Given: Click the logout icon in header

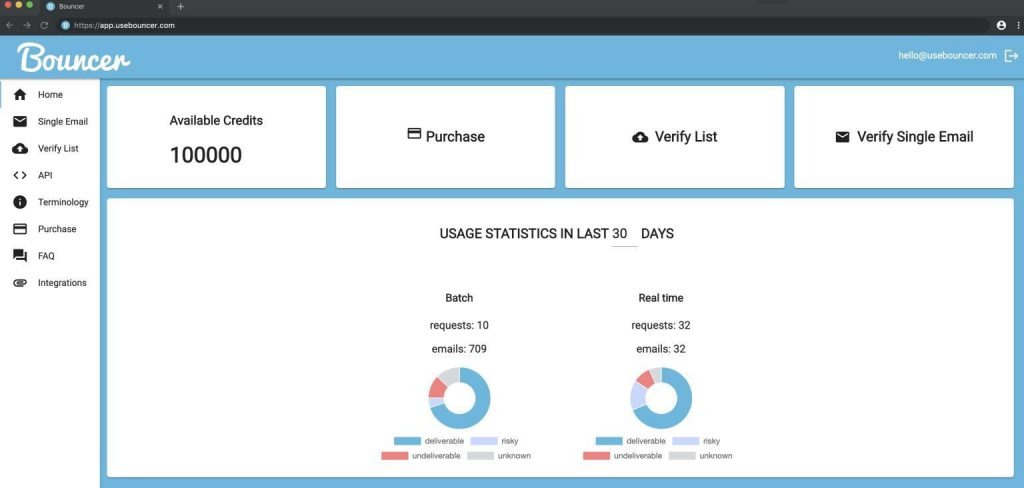Looking at the screenshot, I should [x=1011, y=56].
